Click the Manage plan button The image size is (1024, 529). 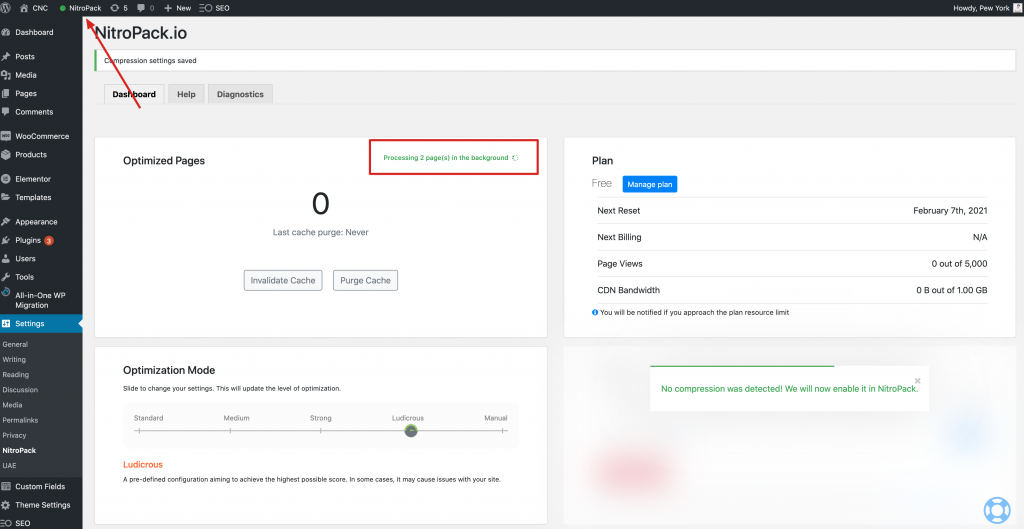[x=649, y=184]
